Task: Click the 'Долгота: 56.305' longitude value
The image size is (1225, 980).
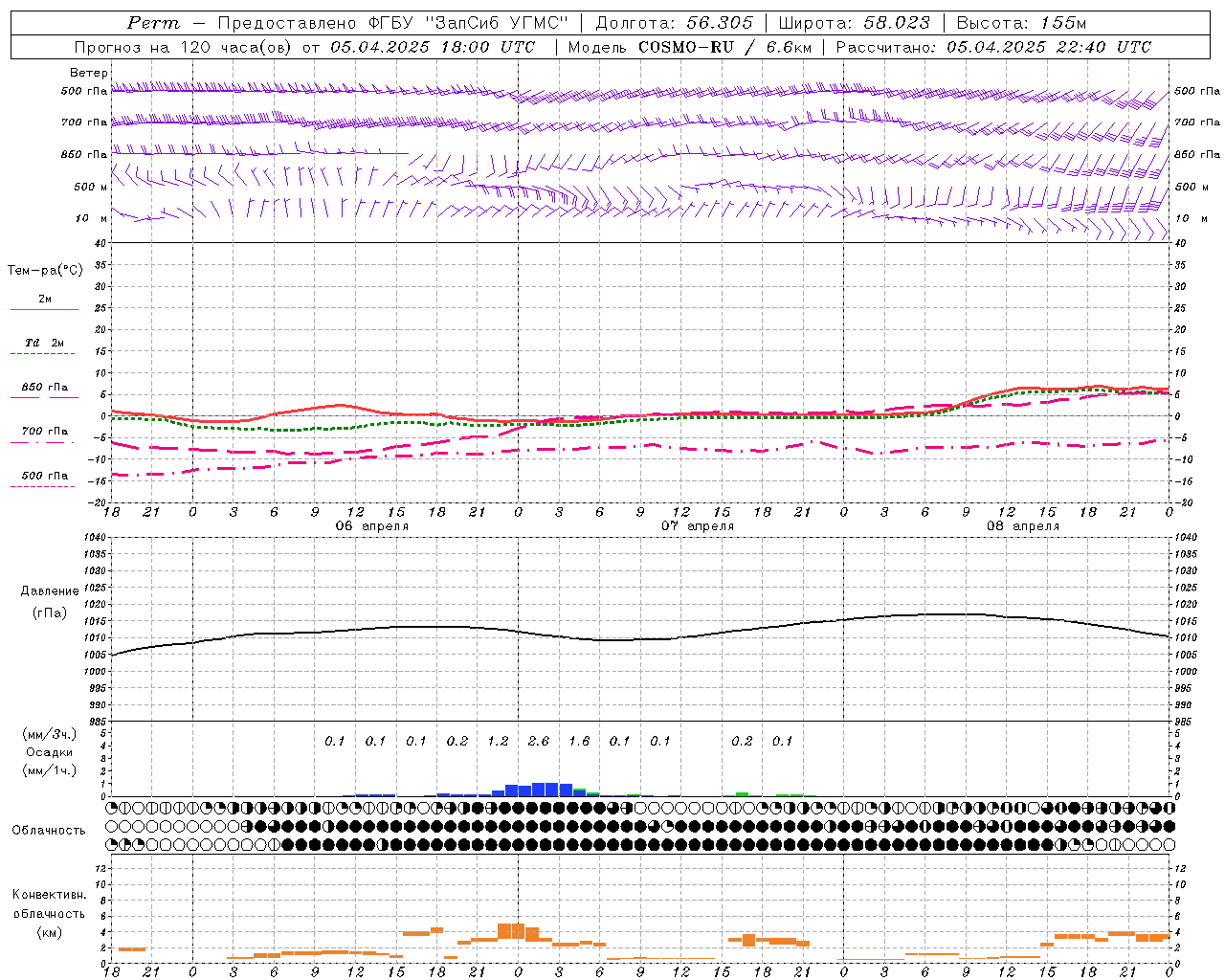Action: coord(675,23)
